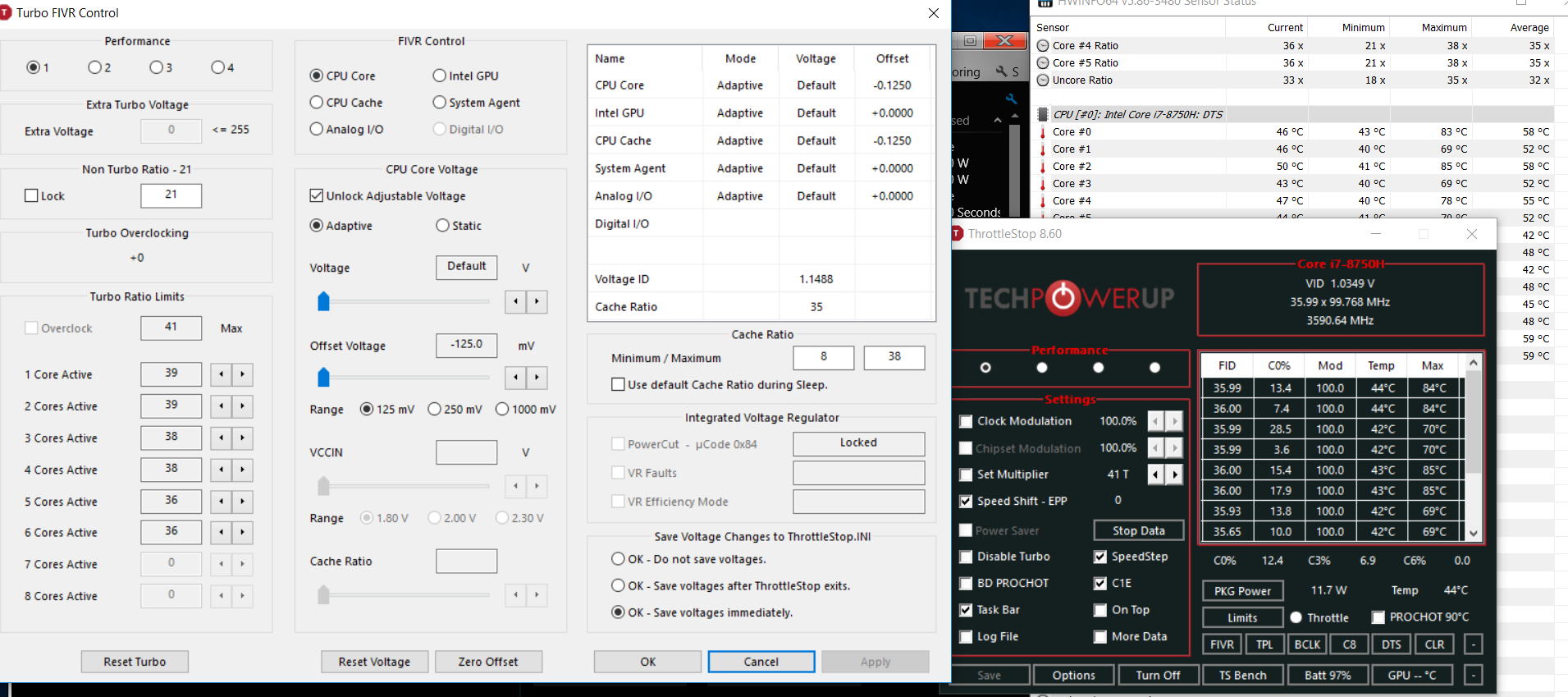This screenshot has height=697, width=1568.
Task: Enable Use default Cache Ratio during Sleep
Action: (x=619, y=384)
